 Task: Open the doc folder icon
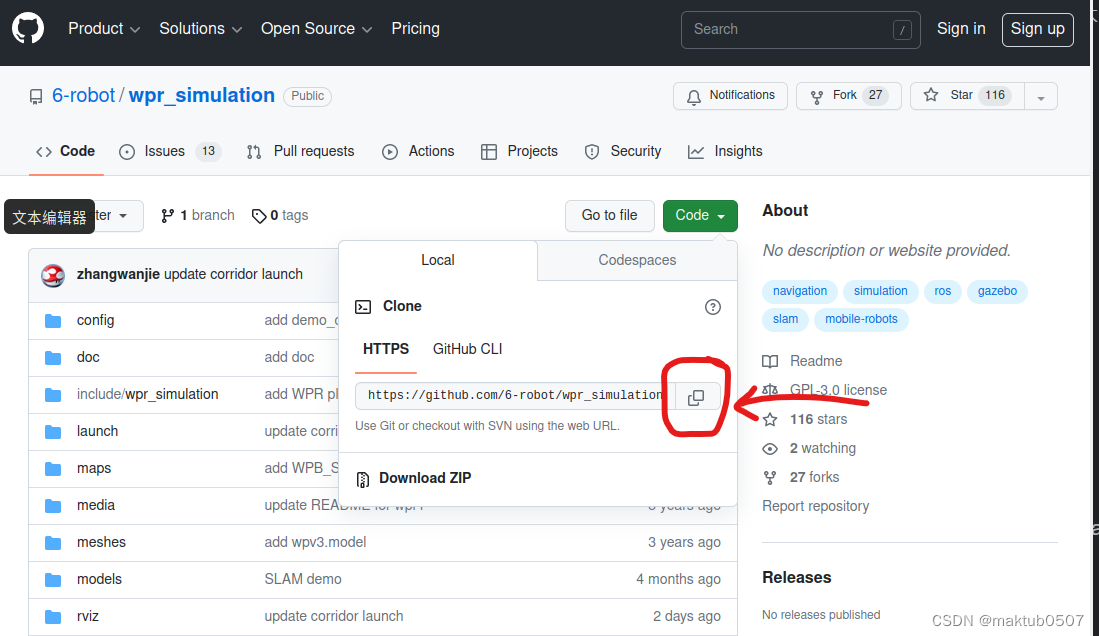pyautogui.click(x=53, y=358)
